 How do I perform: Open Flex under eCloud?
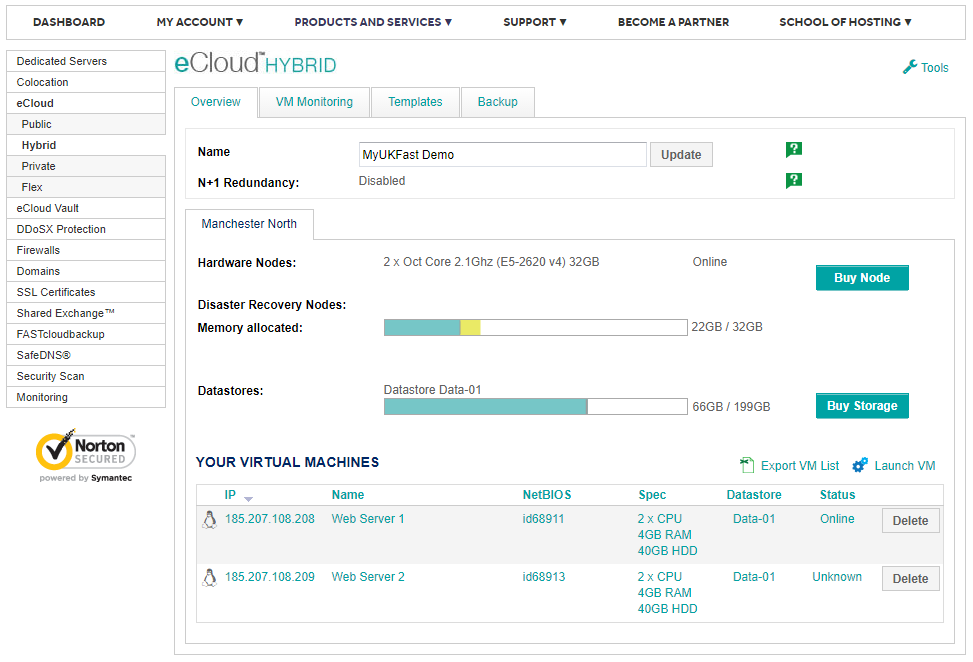pos(86,187)
